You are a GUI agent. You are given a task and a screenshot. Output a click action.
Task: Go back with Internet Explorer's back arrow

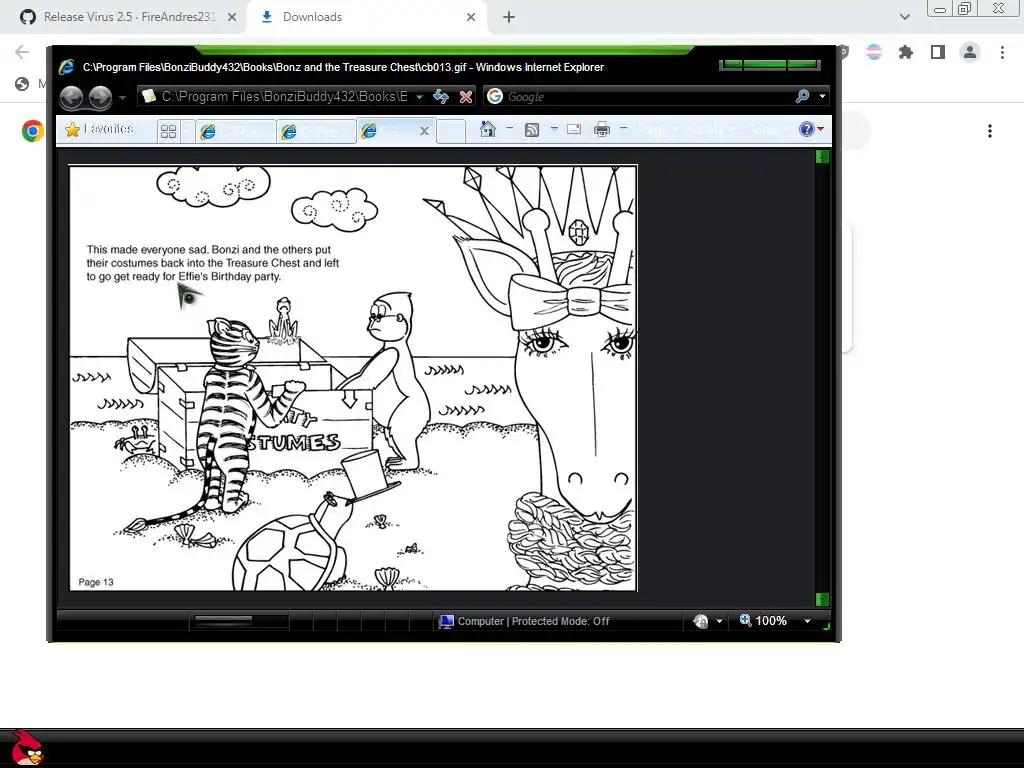pyautogui.click(x=71, y=97)
